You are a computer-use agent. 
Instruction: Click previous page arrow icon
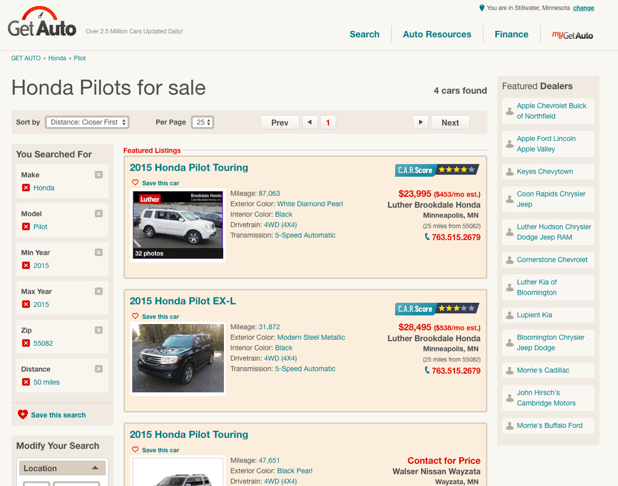coord(310,122)
